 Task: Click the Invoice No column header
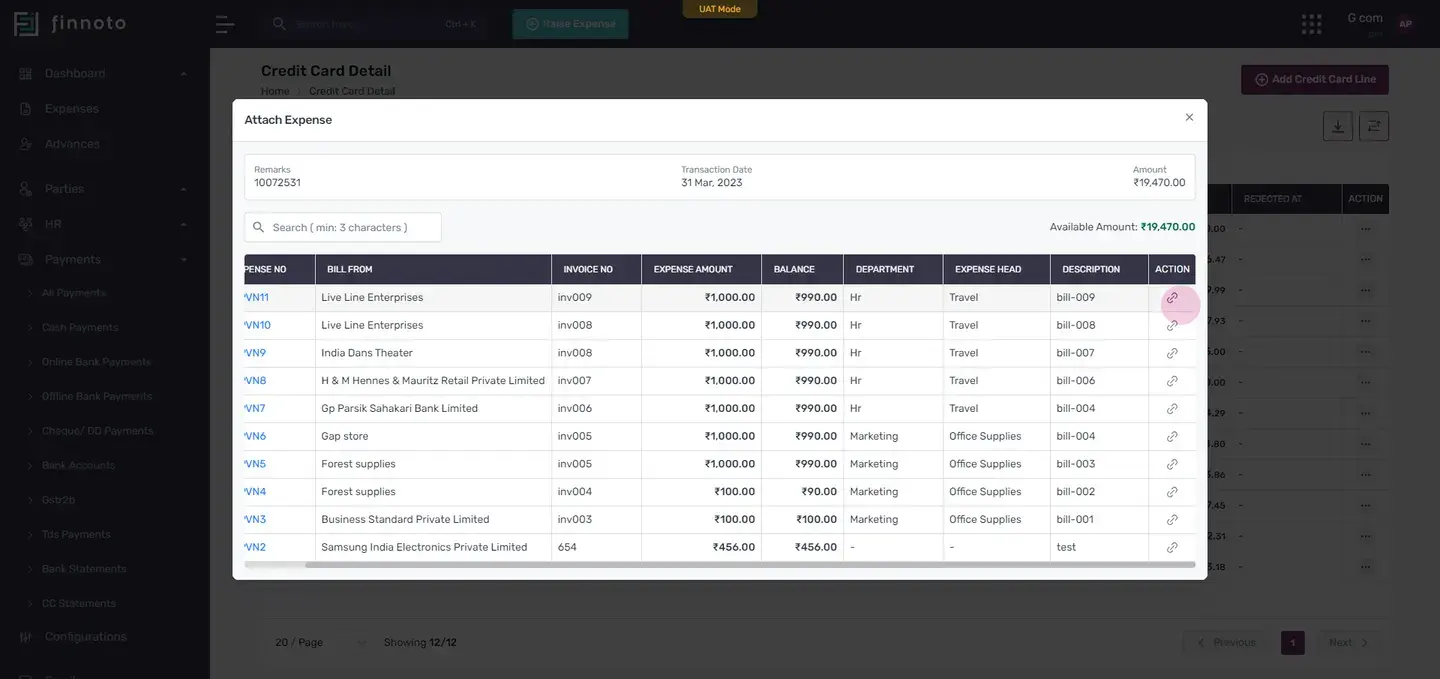[596, 269]
